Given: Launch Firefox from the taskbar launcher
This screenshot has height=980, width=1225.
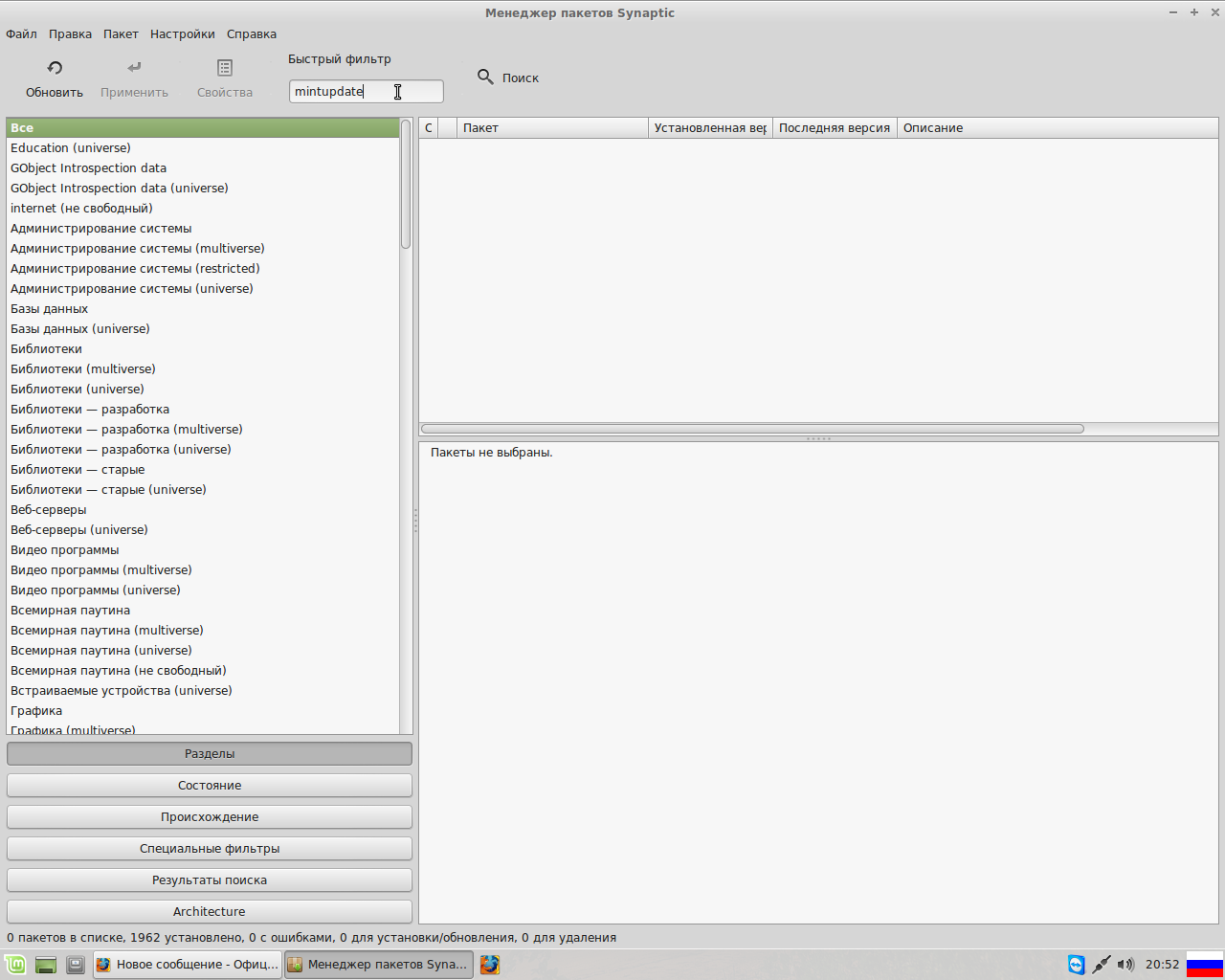Looking at the screenshot, I should click(x=490, y=965).
